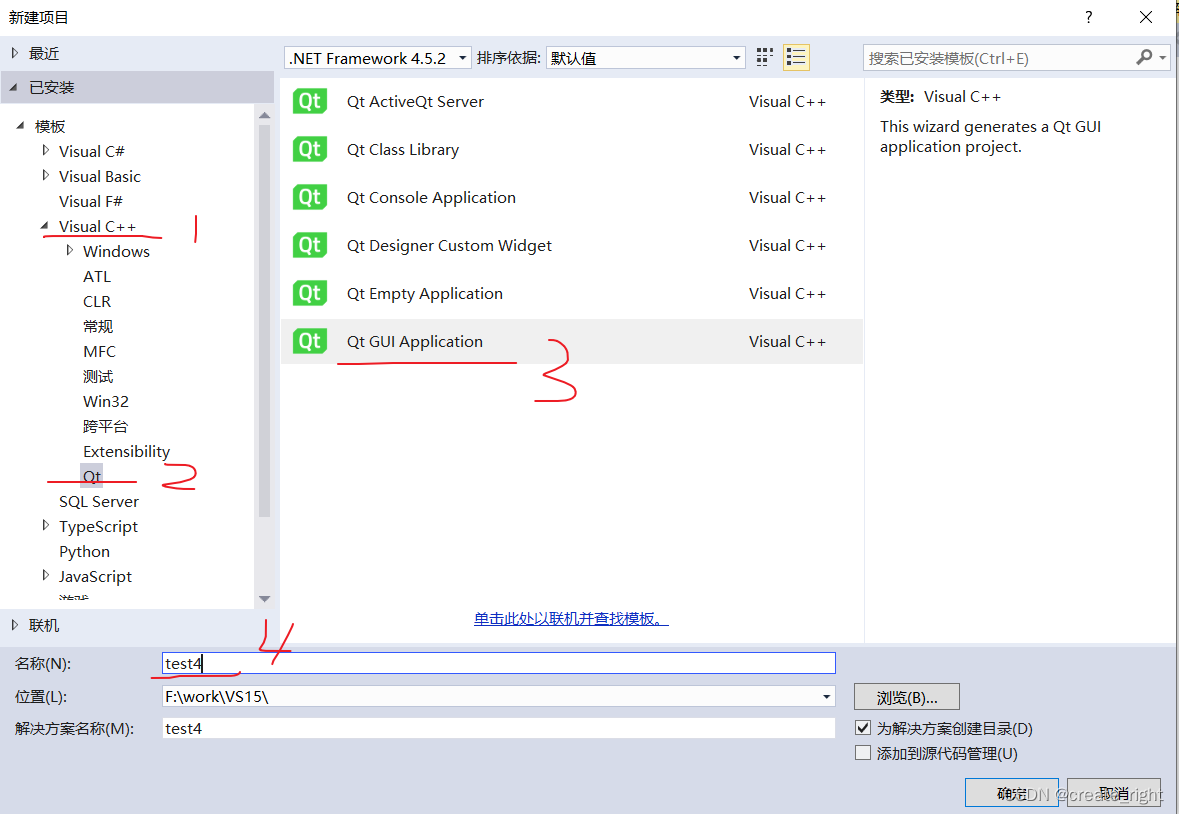Screen dimensions: 1179x814
Task: Close the 新建项目 dialog
Action: point(1146,17)
